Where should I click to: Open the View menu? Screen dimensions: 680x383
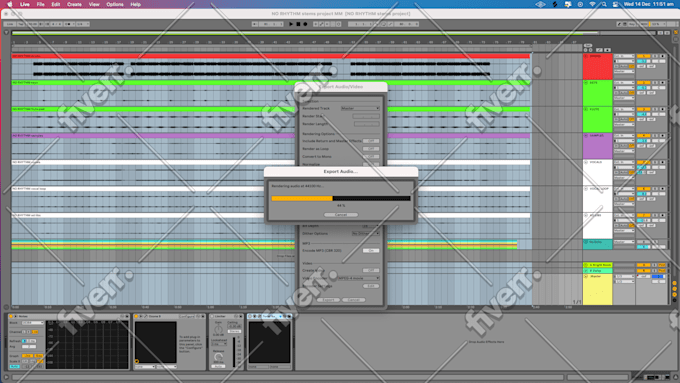94,4
